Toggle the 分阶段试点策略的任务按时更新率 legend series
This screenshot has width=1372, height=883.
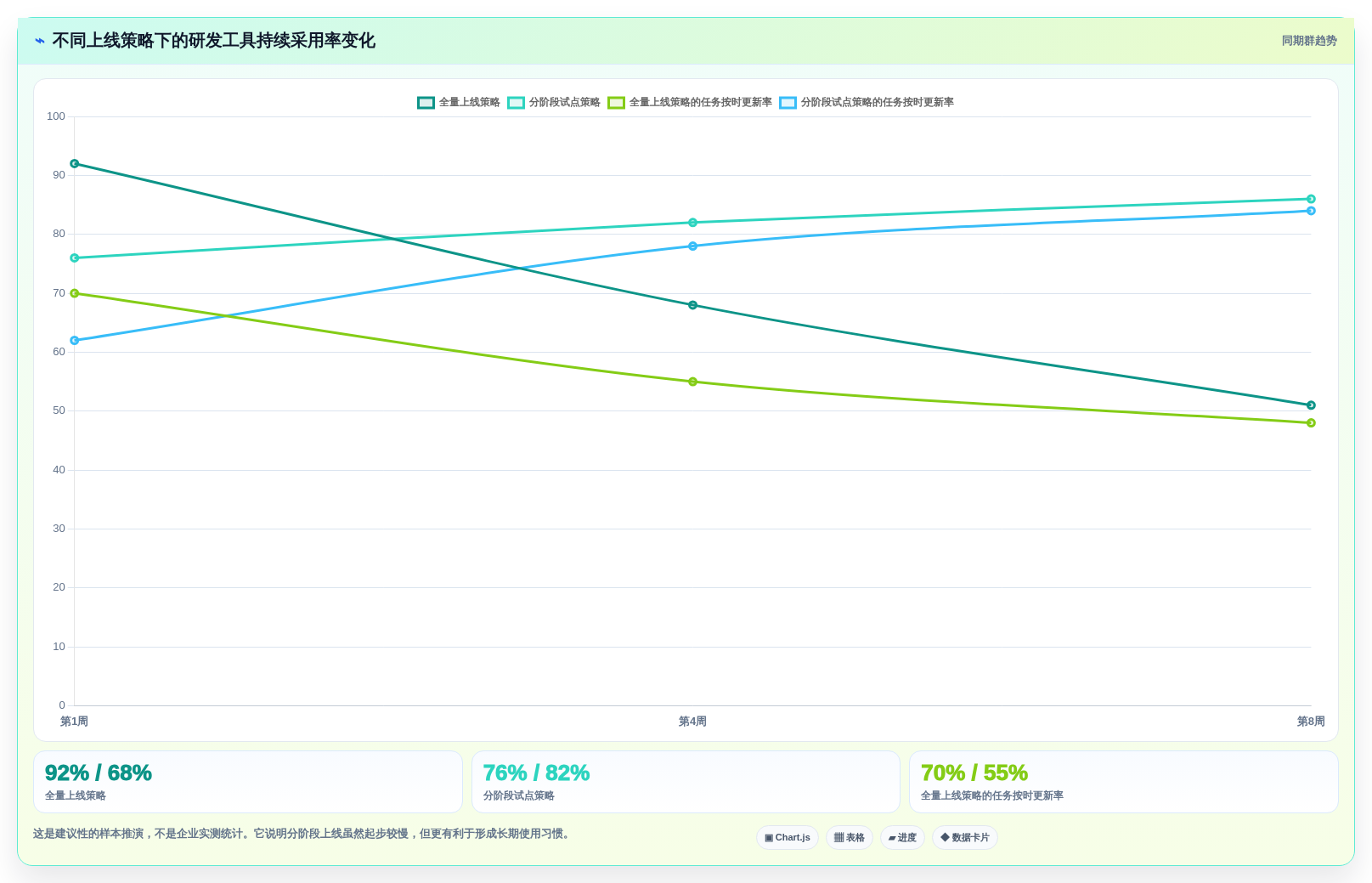[x=867, y=103]
